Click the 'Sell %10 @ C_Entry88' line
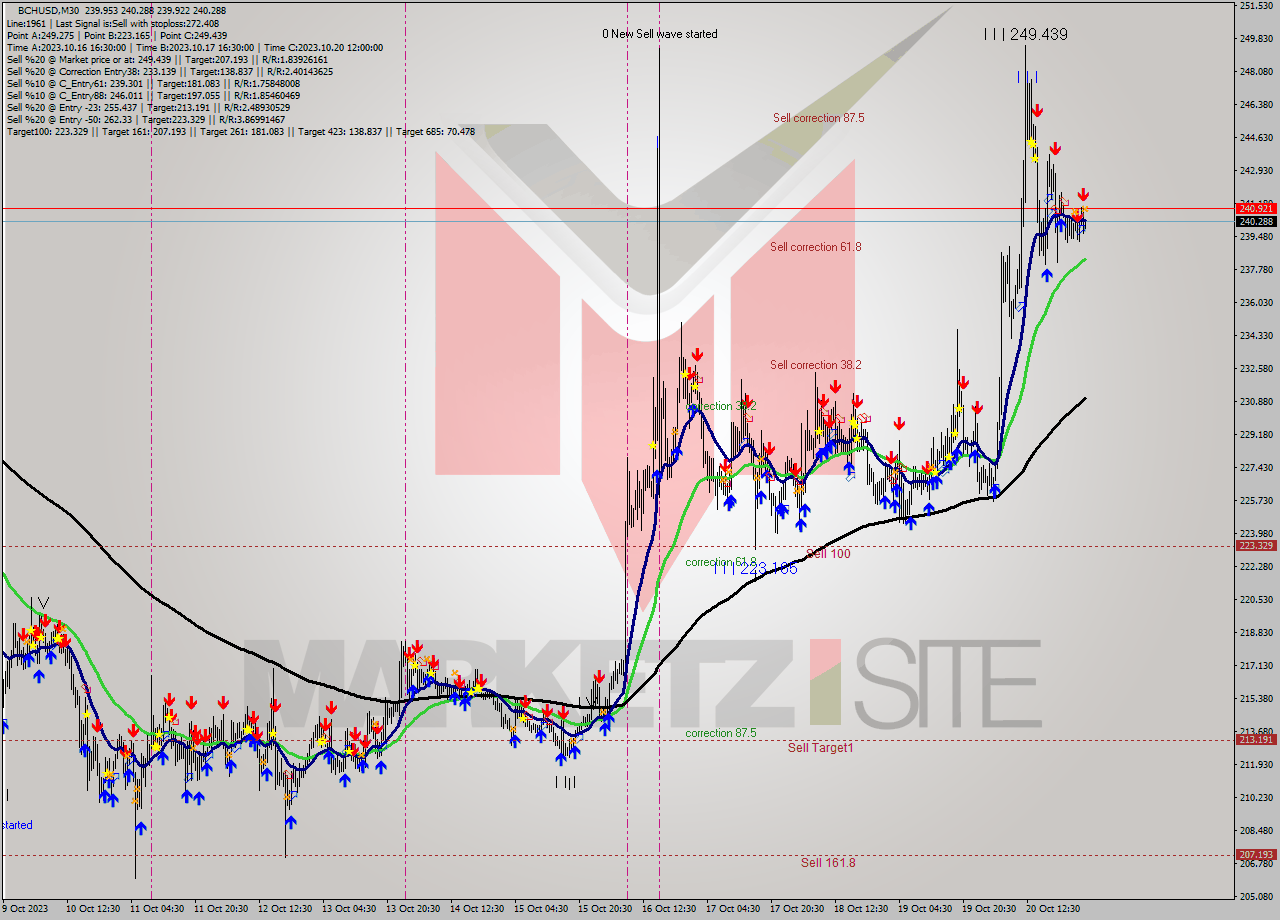This screenshot has height=920, width=1280. [153, 95]
